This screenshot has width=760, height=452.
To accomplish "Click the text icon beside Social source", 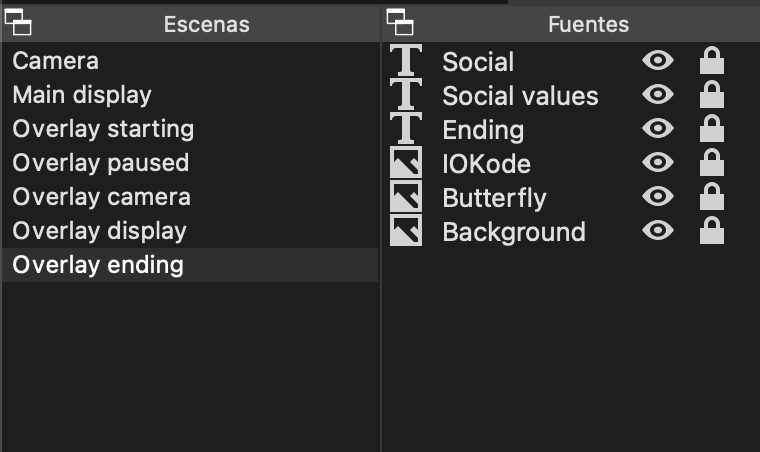I will [x=405, y=61].
